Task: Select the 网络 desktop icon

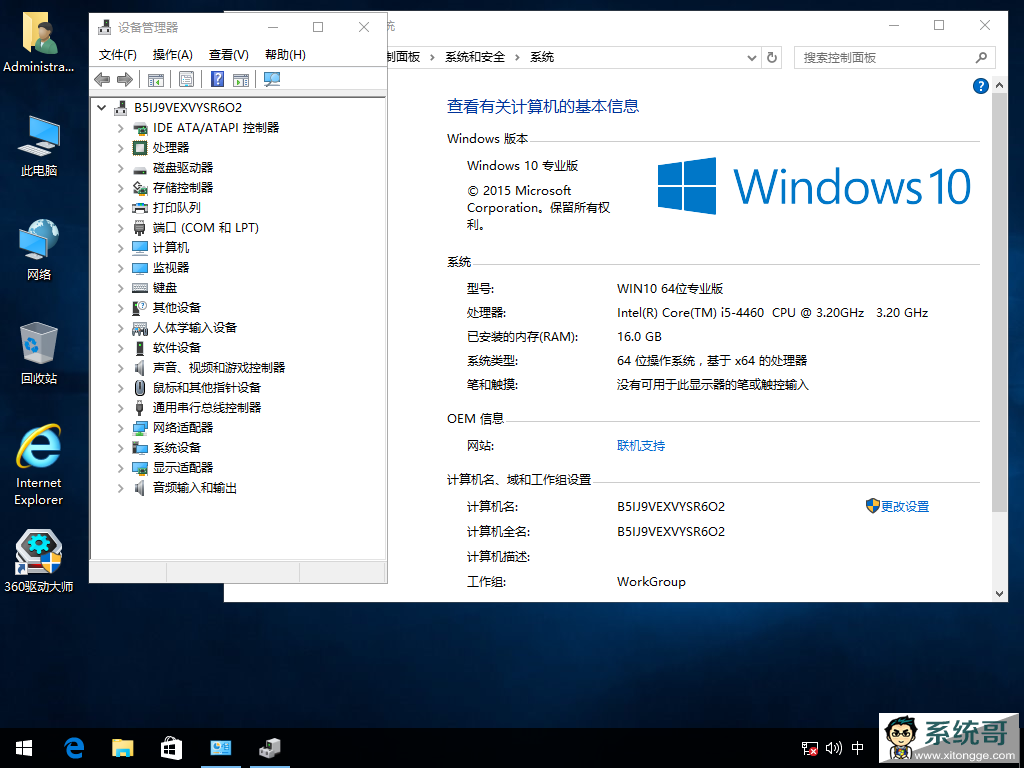Action: [x=39, y=249]
